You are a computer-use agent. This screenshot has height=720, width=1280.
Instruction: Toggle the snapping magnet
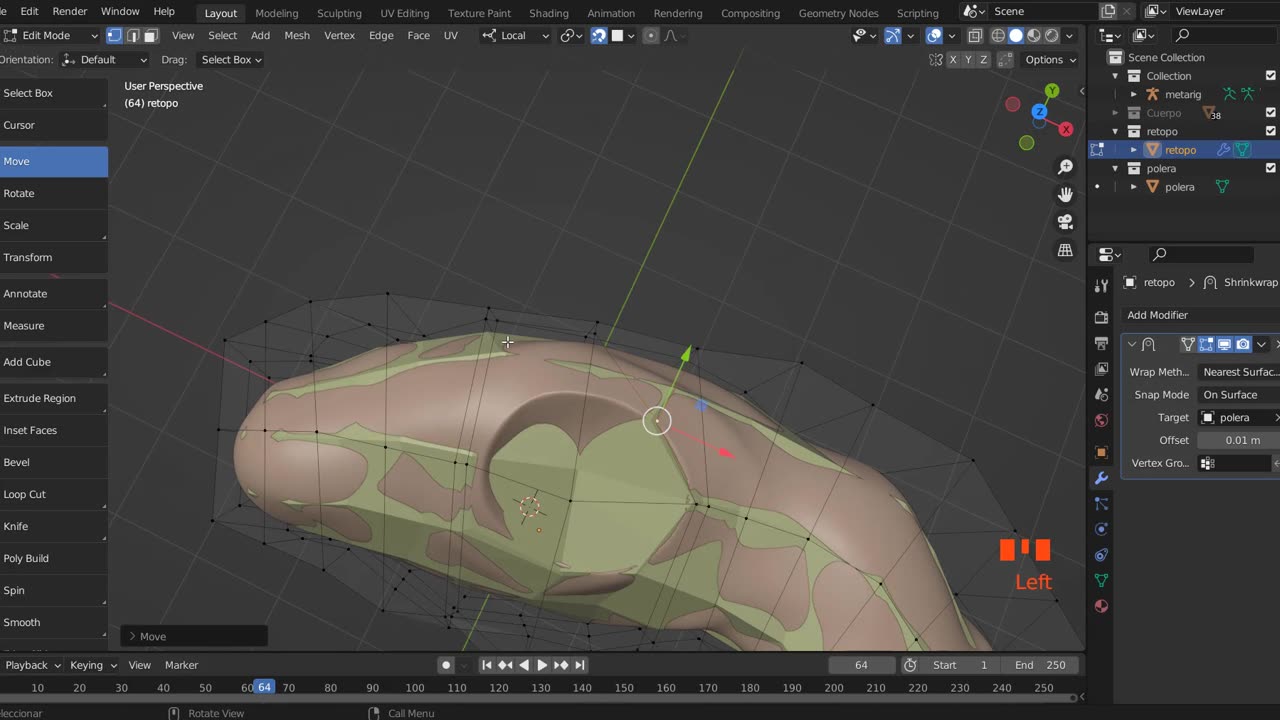598,35
